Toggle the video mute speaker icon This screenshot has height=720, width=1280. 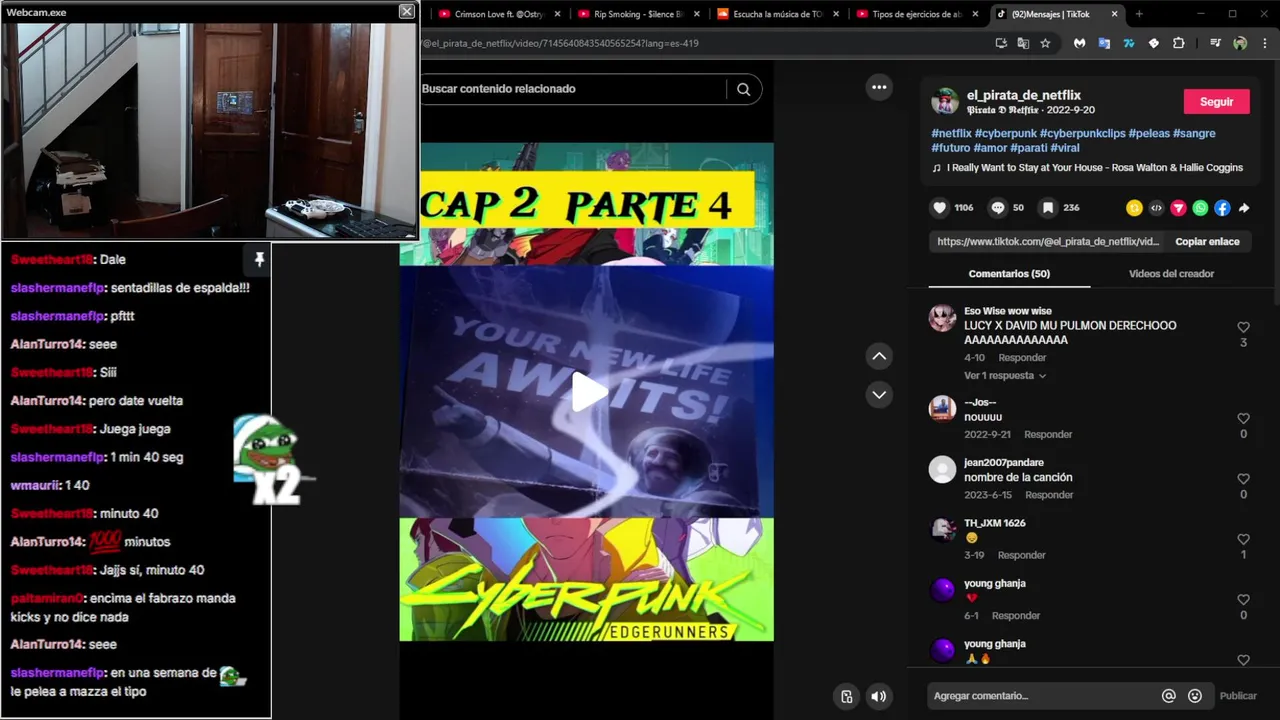pyautogui.click(x=878, y=697)
